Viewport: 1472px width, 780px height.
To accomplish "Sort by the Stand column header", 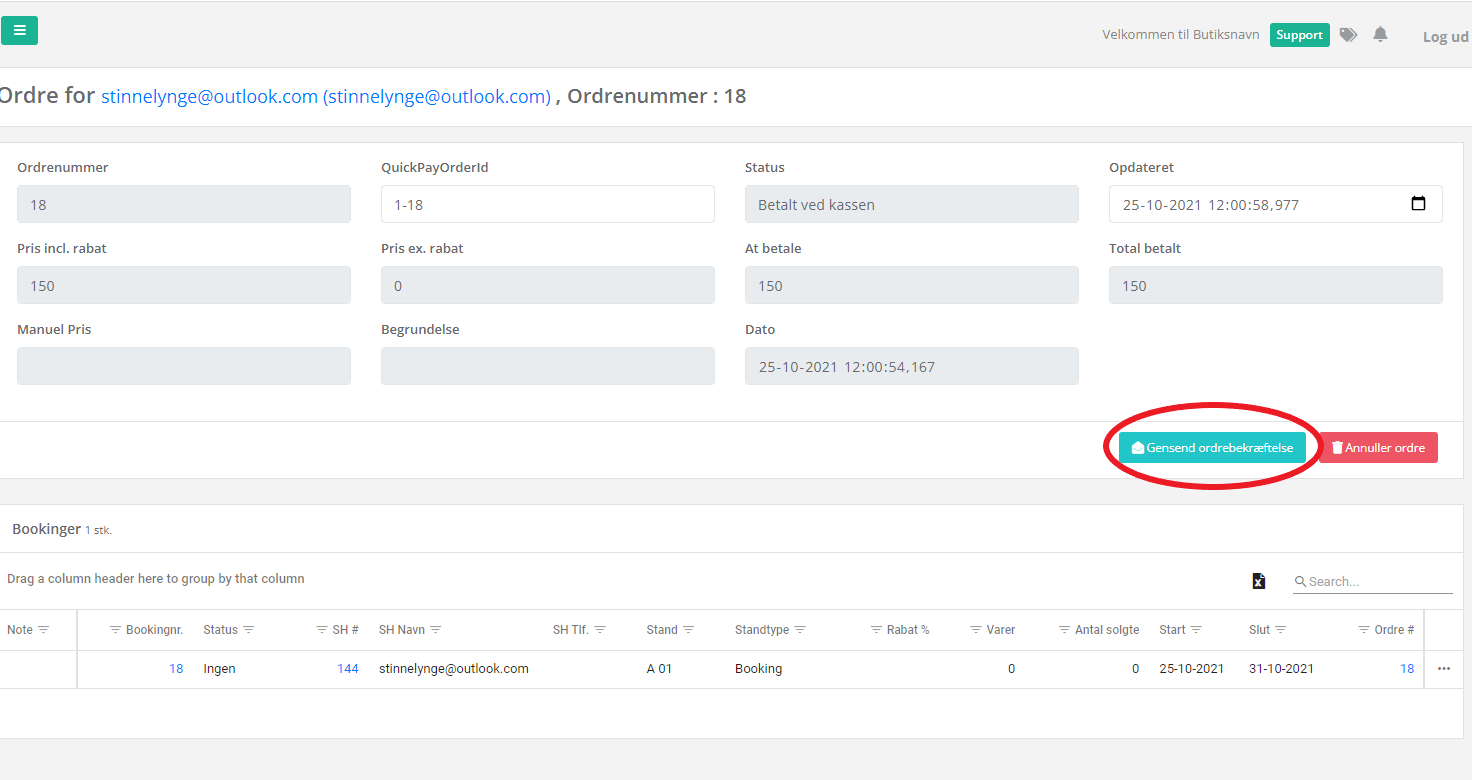I will click(x=661, y=630).
